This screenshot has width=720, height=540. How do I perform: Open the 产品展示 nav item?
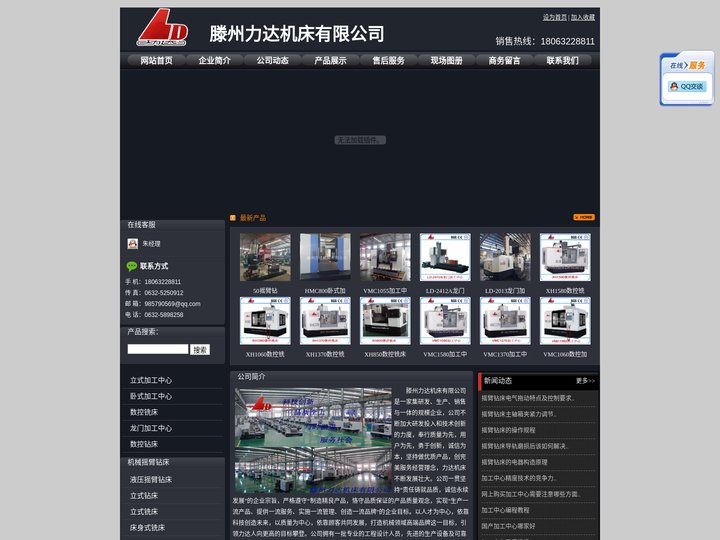click(330, 60)
